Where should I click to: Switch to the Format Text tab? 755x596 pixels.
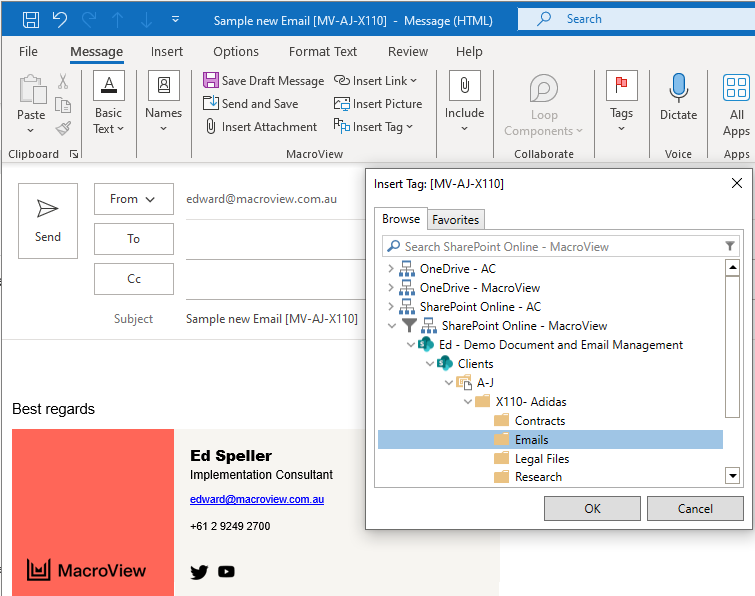(x=323, y=52)
